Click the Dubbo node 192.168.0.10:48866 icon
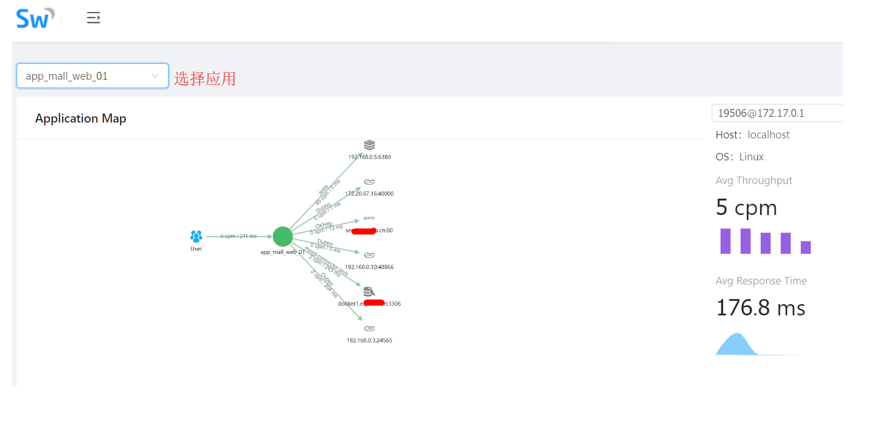 pyautogui.click(x=369, y=255)
